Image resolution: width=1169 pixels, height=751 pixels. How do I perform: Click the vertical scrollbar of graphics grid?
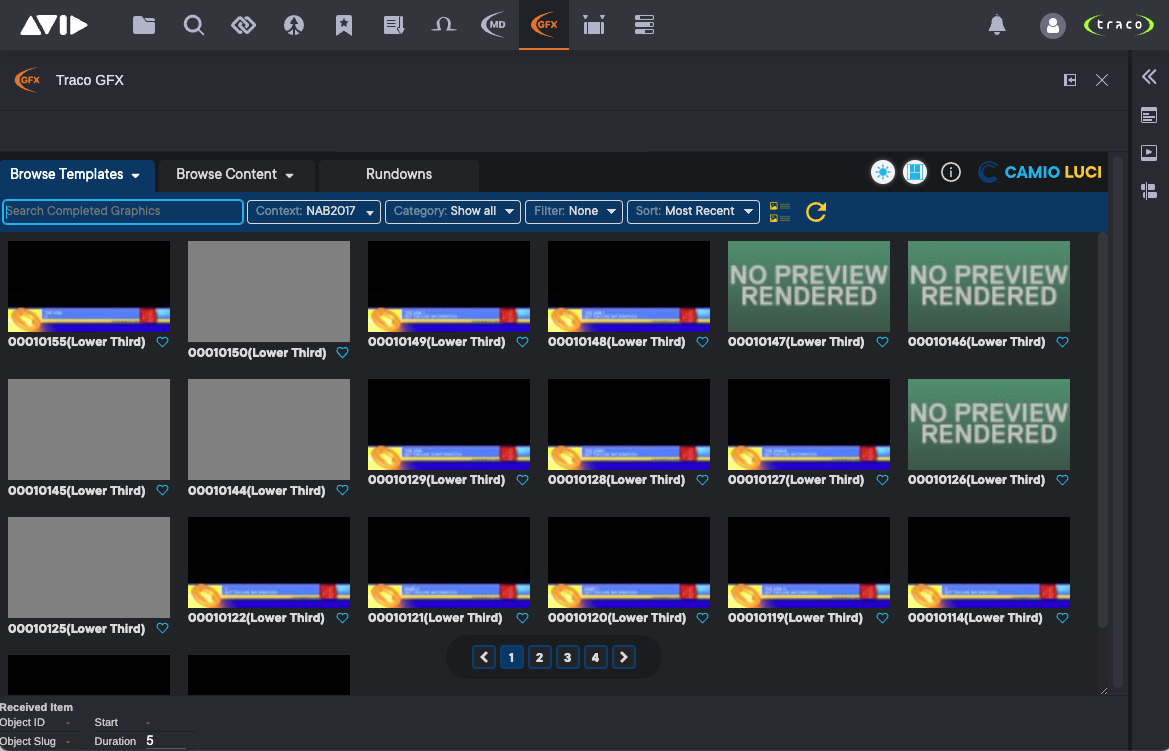click(x=1103, y=430)
